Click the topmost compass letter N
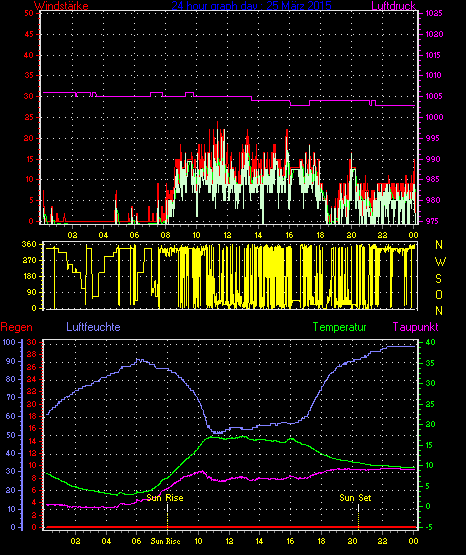 439,245
